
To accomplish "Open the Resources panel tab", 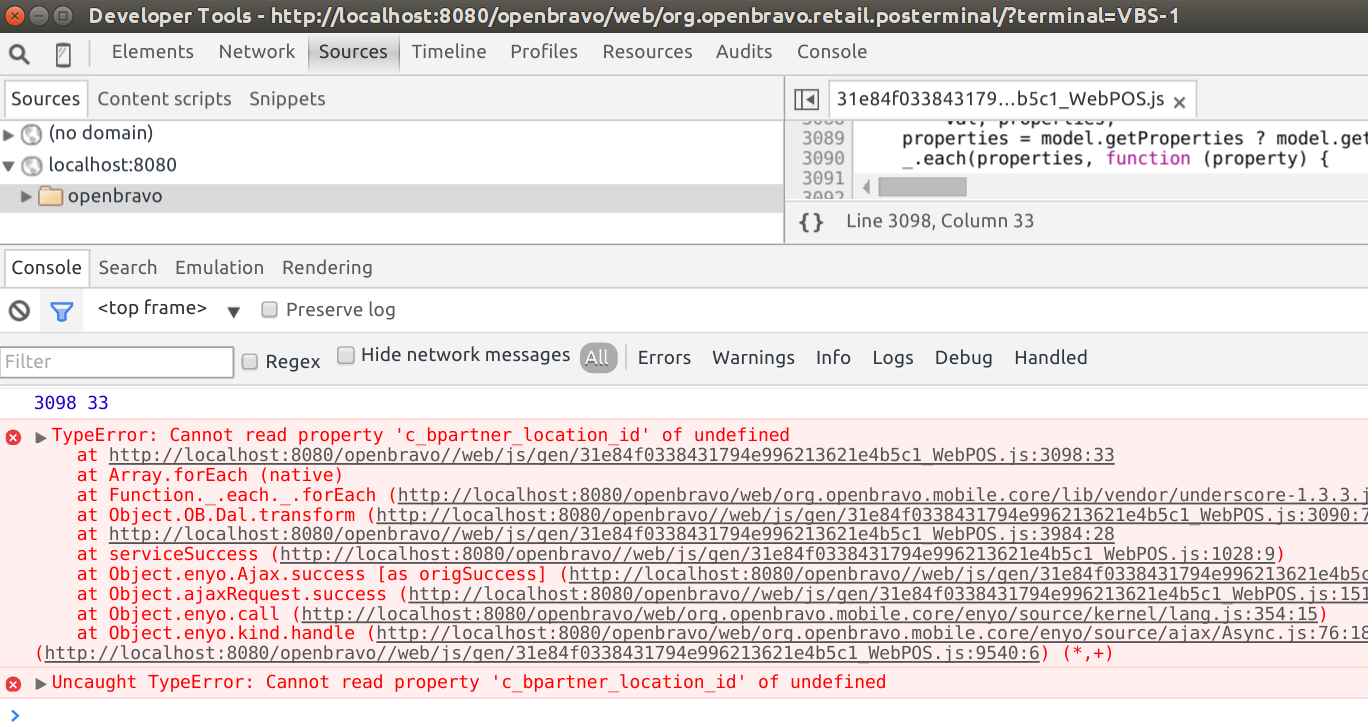I will [647, 52].
